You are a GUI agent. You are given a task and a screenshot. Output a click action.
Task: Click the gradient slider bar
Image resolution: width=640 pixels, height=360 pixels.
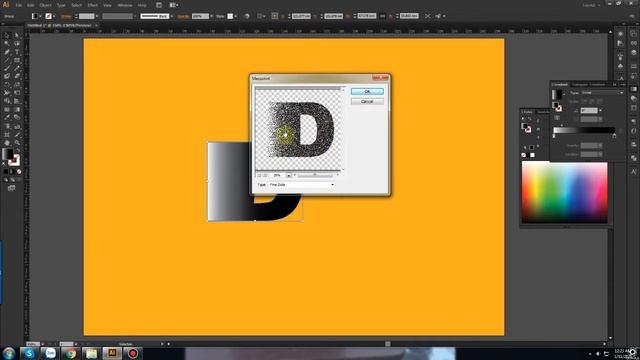tap(584, 130)
